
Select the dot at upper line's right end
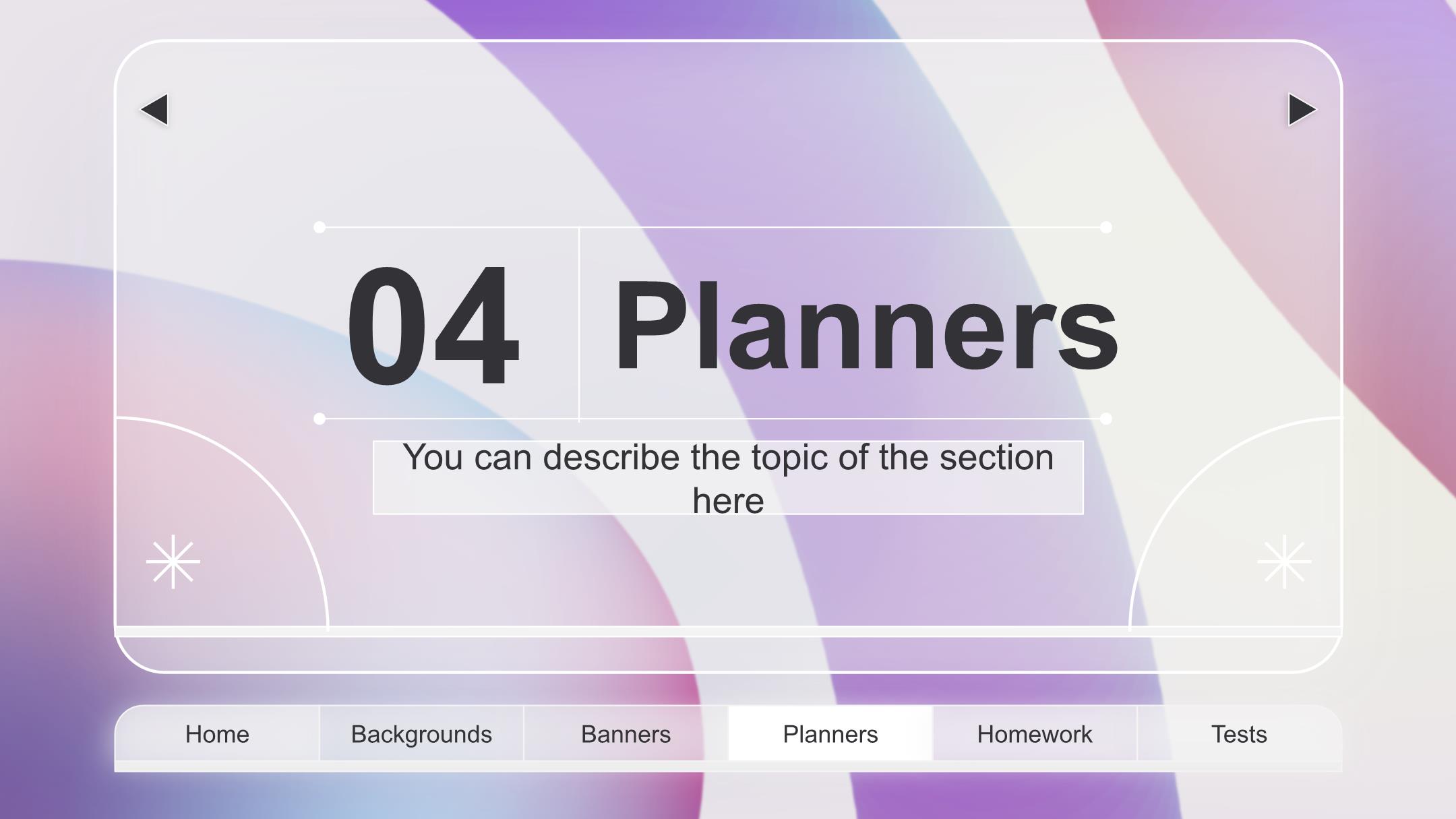(x=1105, y=227)
